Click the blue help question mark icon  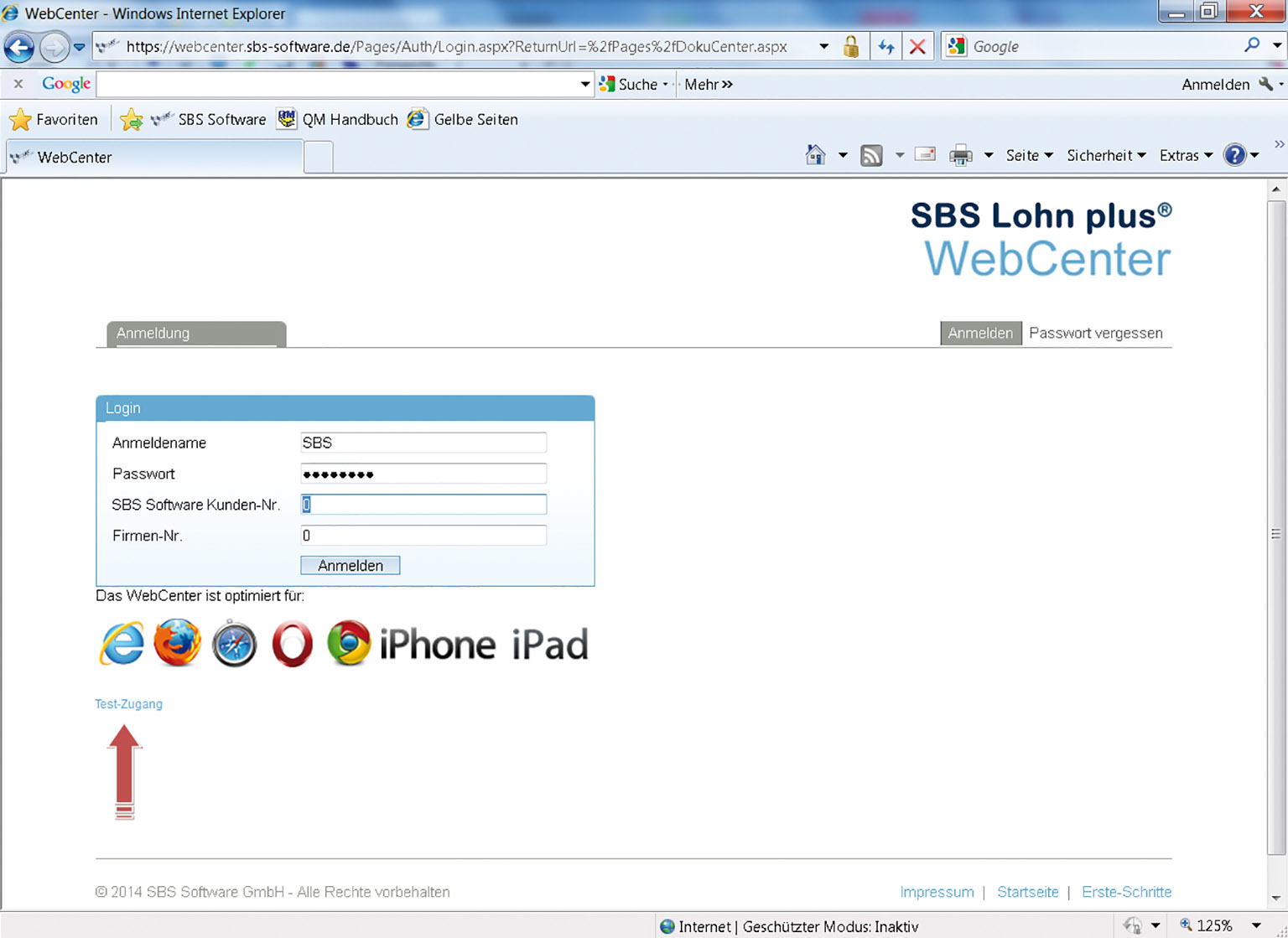pos(1234,155)
